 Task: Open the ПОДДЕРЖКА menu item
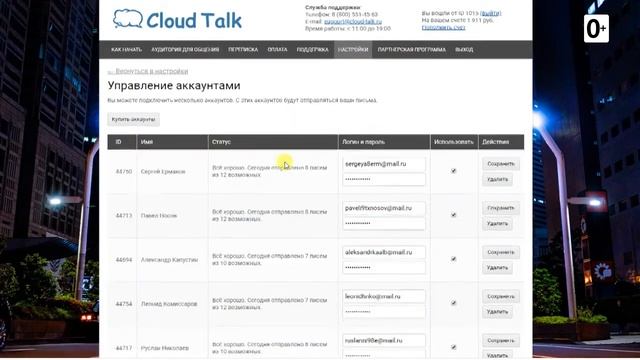tap(312, 49)
